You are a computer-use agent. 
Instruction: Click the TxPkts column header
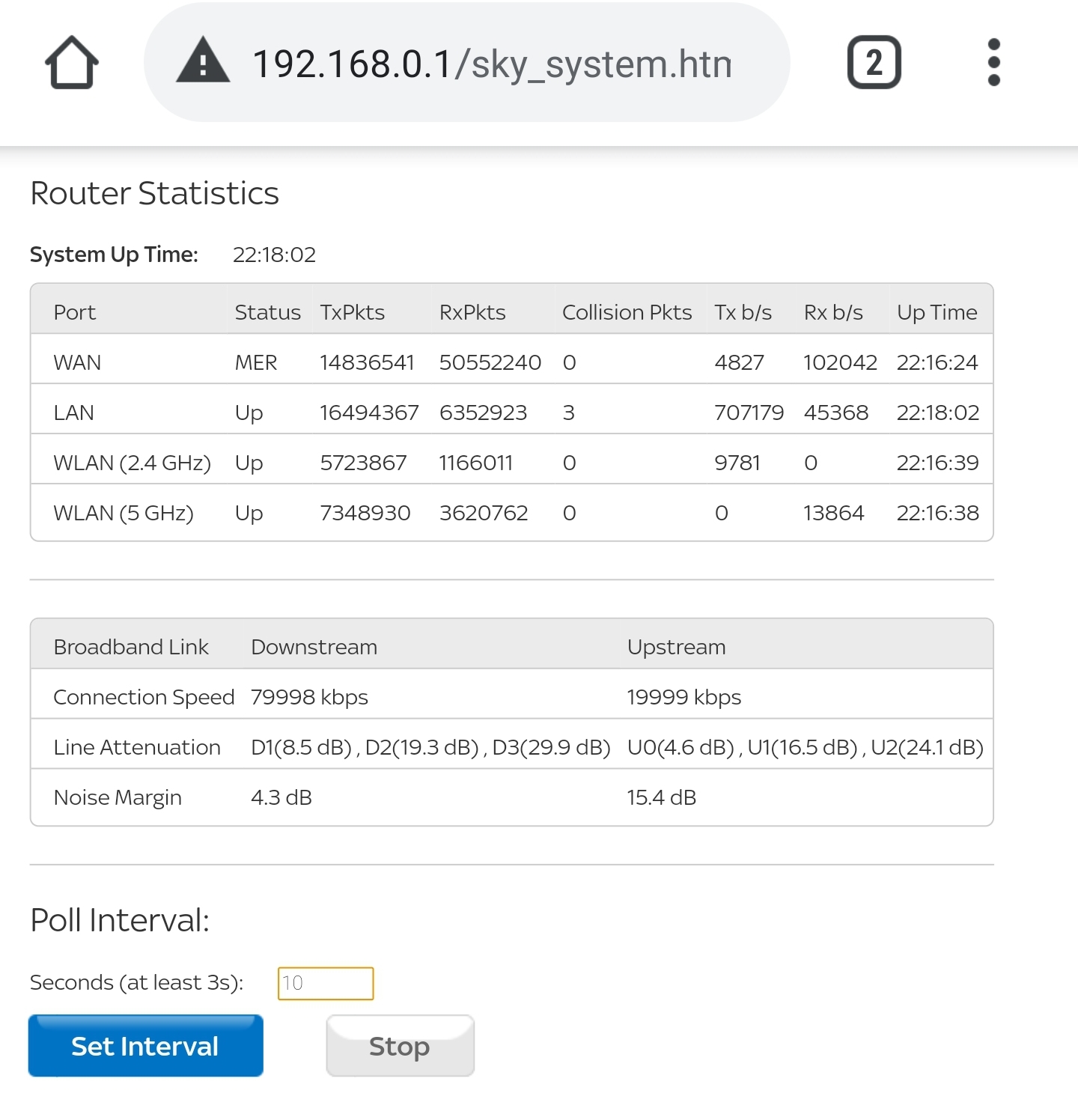(352, 312)
